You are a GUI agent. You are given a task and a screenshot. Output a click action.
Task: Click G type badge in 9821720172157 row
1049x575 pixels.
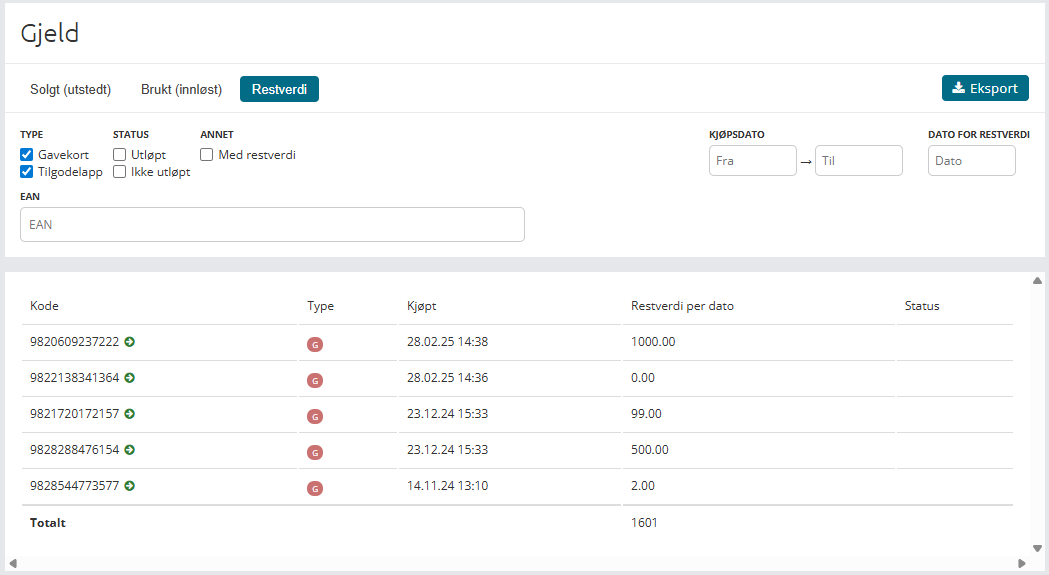tap(315, 416)
